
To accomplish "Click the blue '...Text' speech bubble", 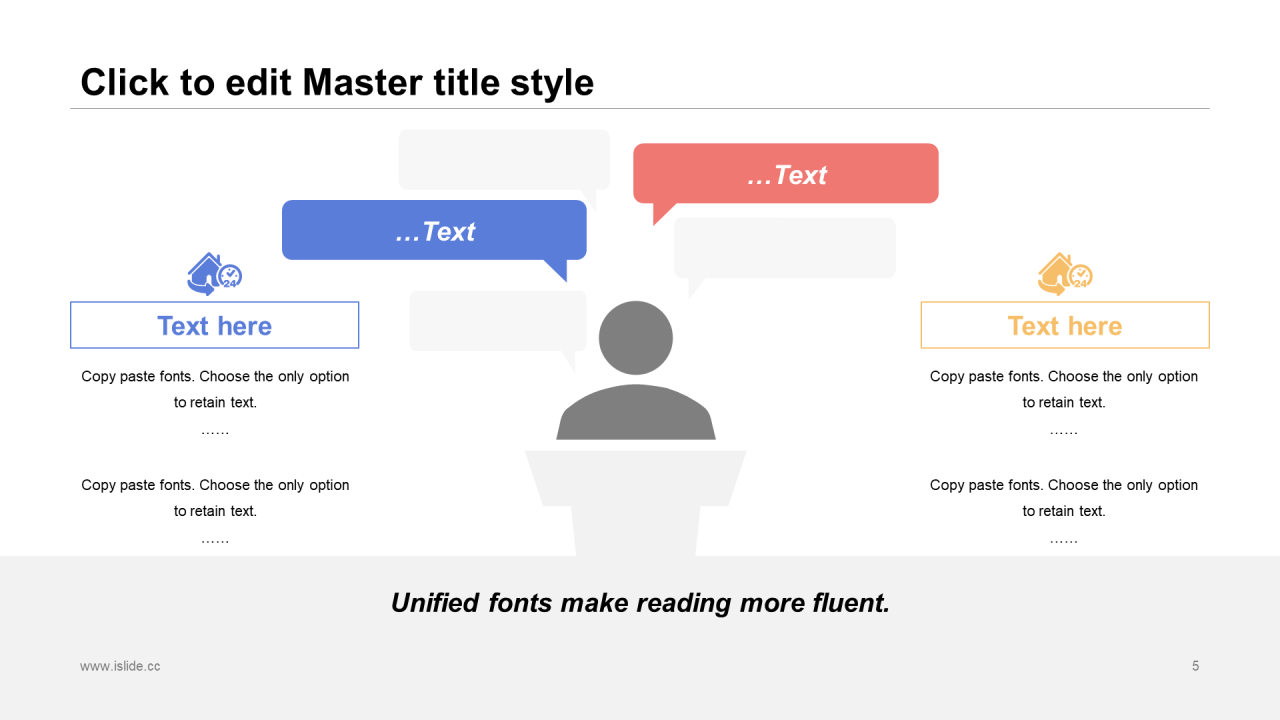I will [434, 231].
